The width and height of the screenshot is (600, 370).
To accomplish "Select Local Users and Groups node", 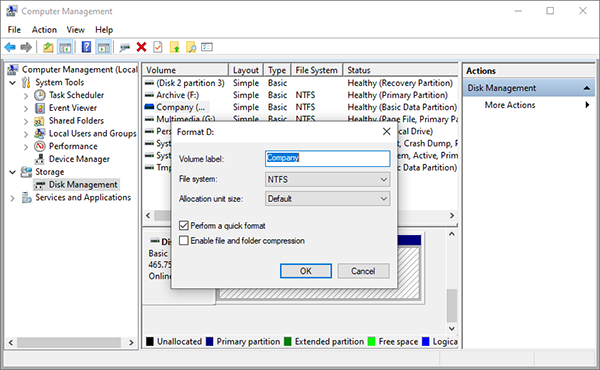I will [93, 134].
